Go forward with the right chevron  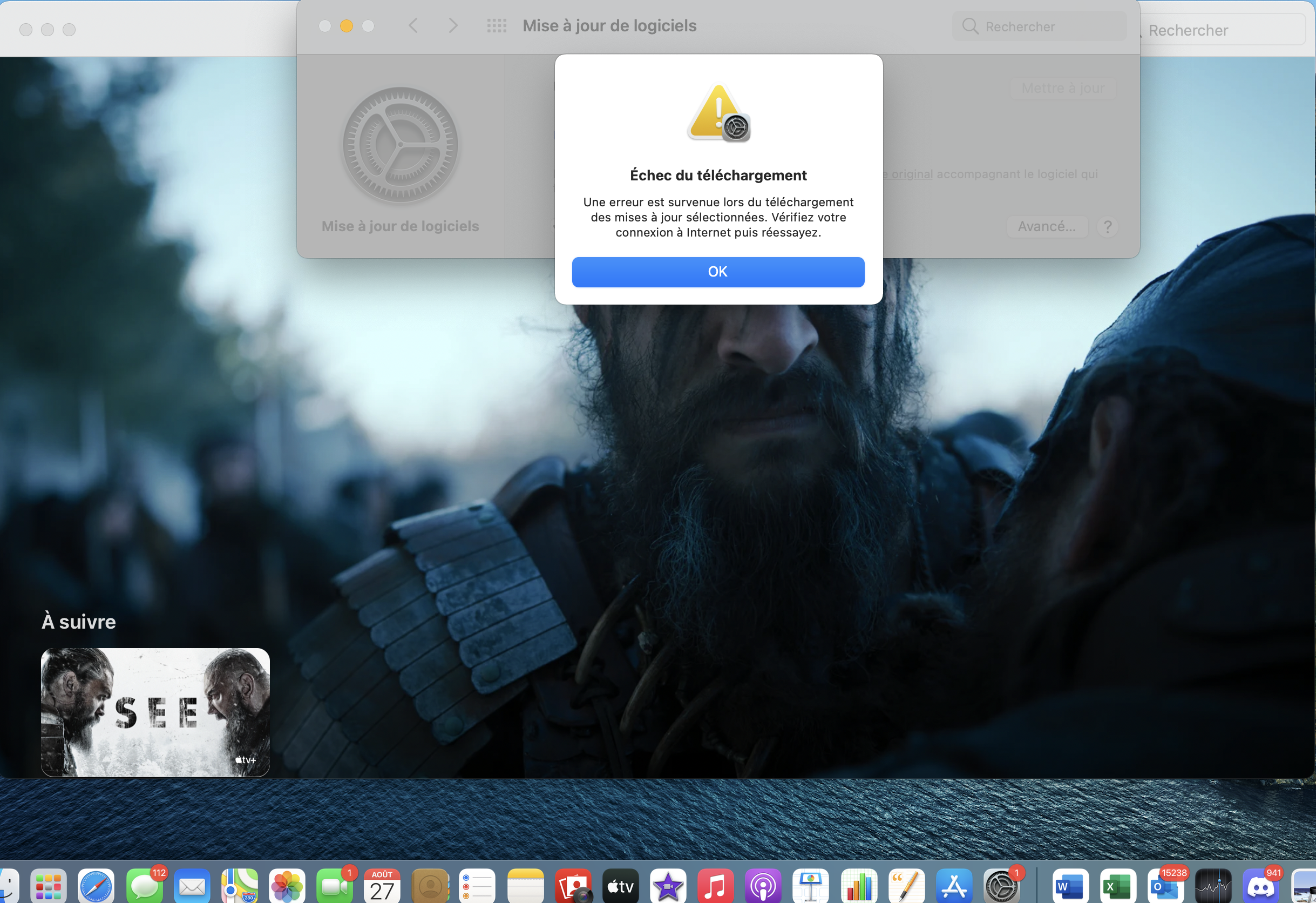(x=452, y=25)
